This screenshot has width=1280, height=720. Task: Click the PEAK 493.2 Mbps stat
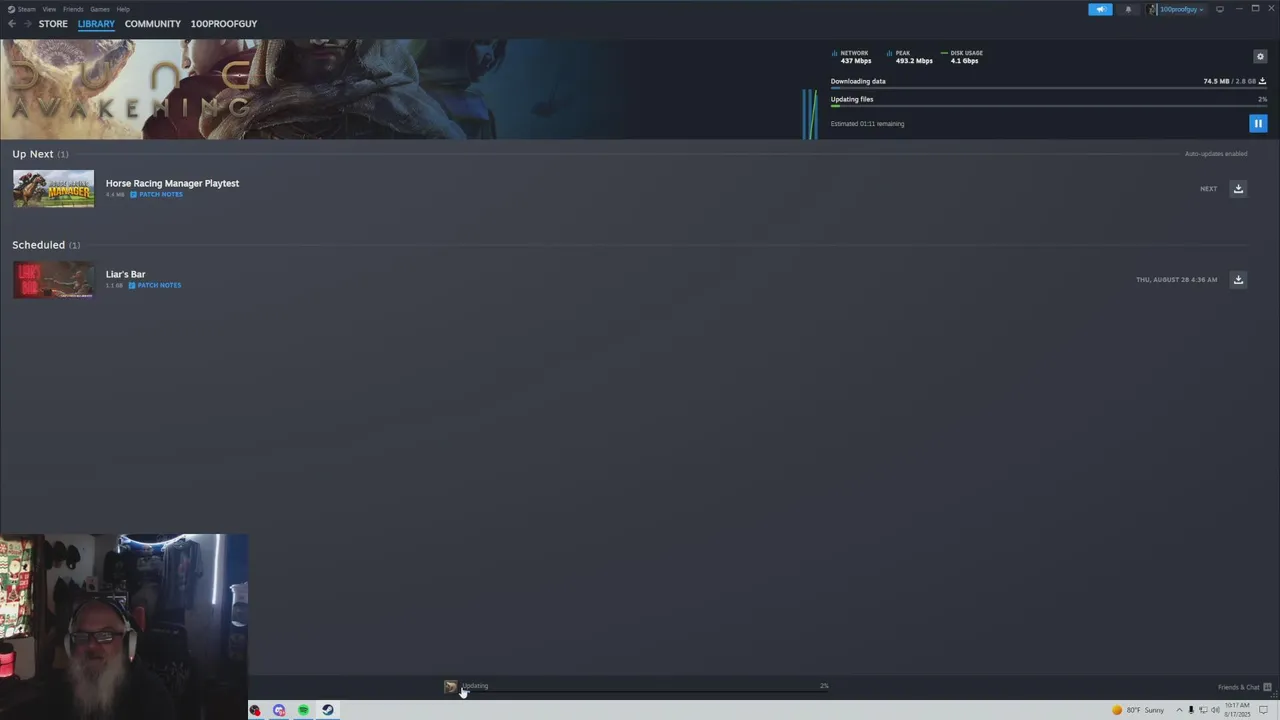(x=909, y=57)
